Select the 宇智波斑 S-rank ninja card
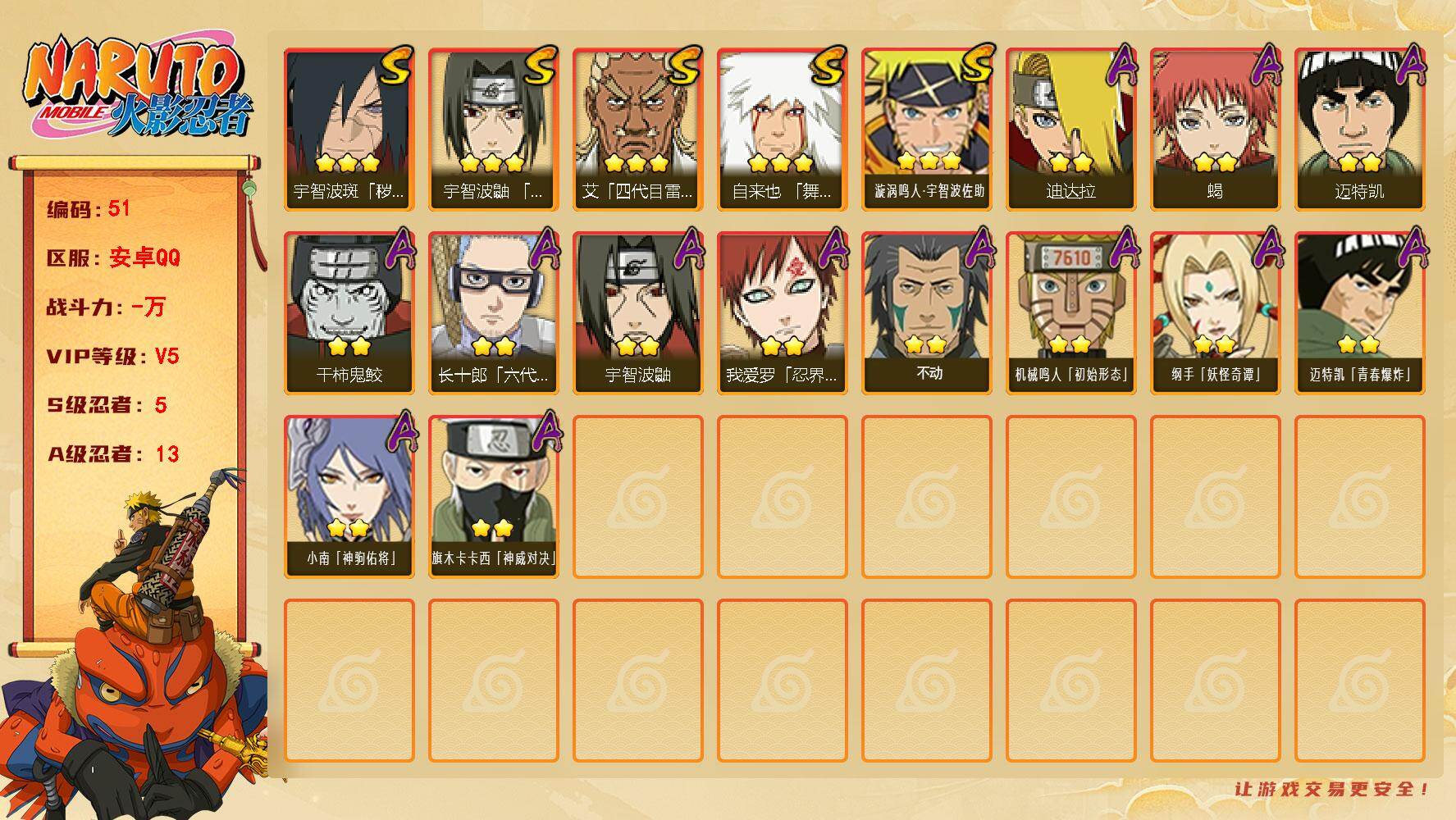Viewport: 1456px width, 820px height. (349, 130)
